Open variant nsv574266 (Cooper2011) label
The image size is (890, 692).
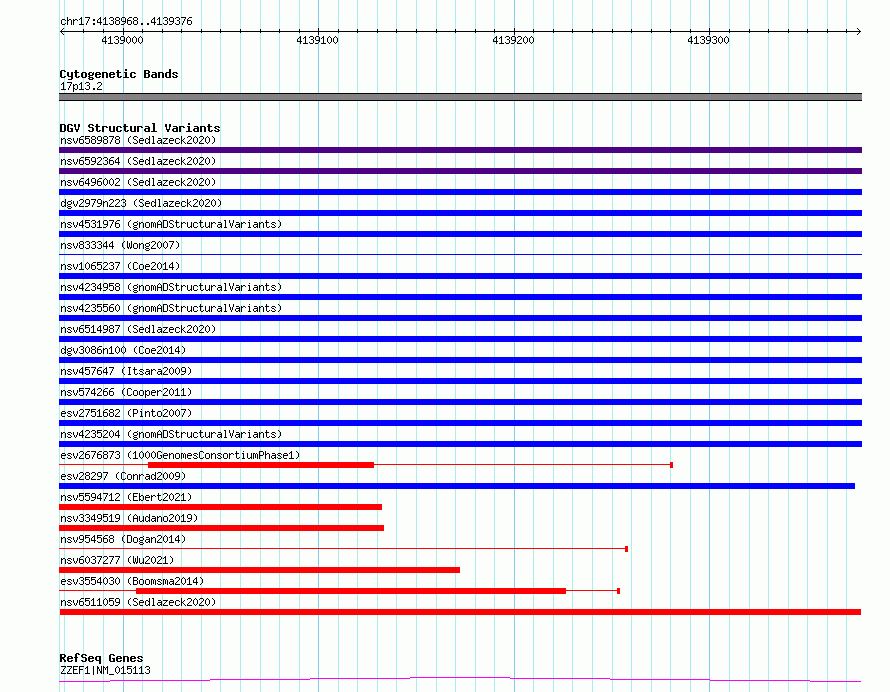coord(126,392)
